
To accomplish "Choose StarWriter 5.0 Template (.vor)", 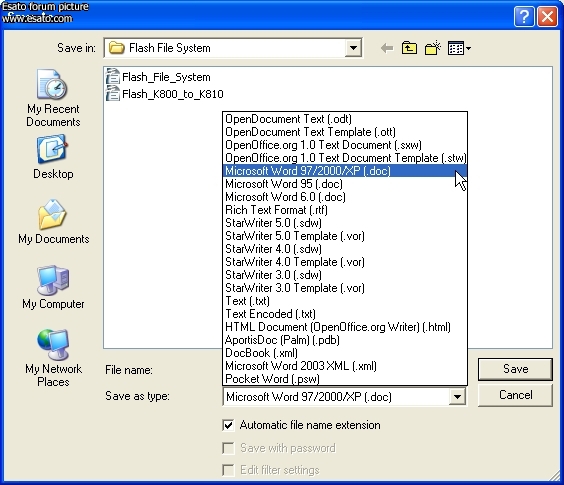I will click(345, 236).
